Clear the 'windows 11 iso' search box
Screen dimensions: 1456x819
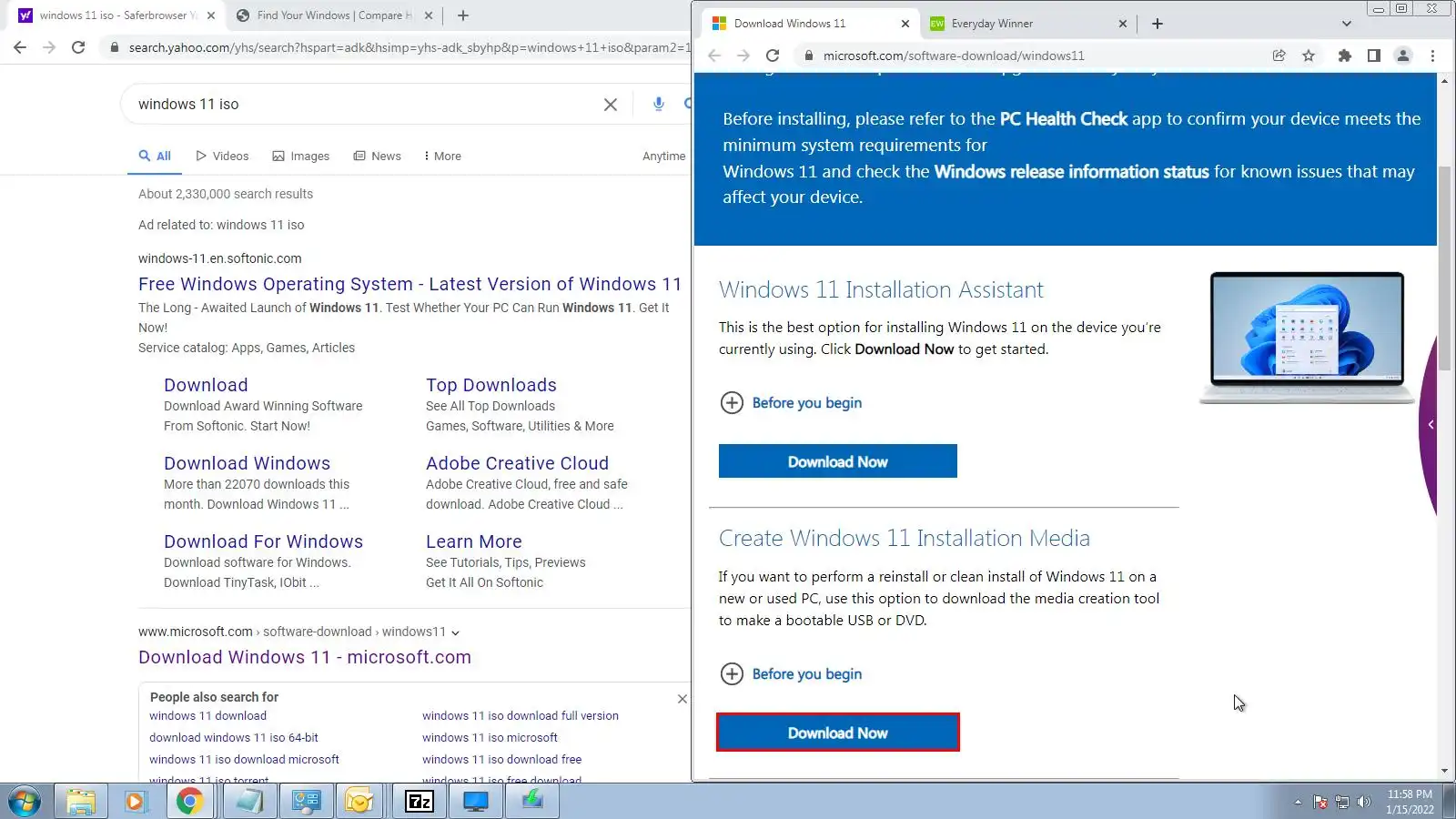[x=611, y=105]
